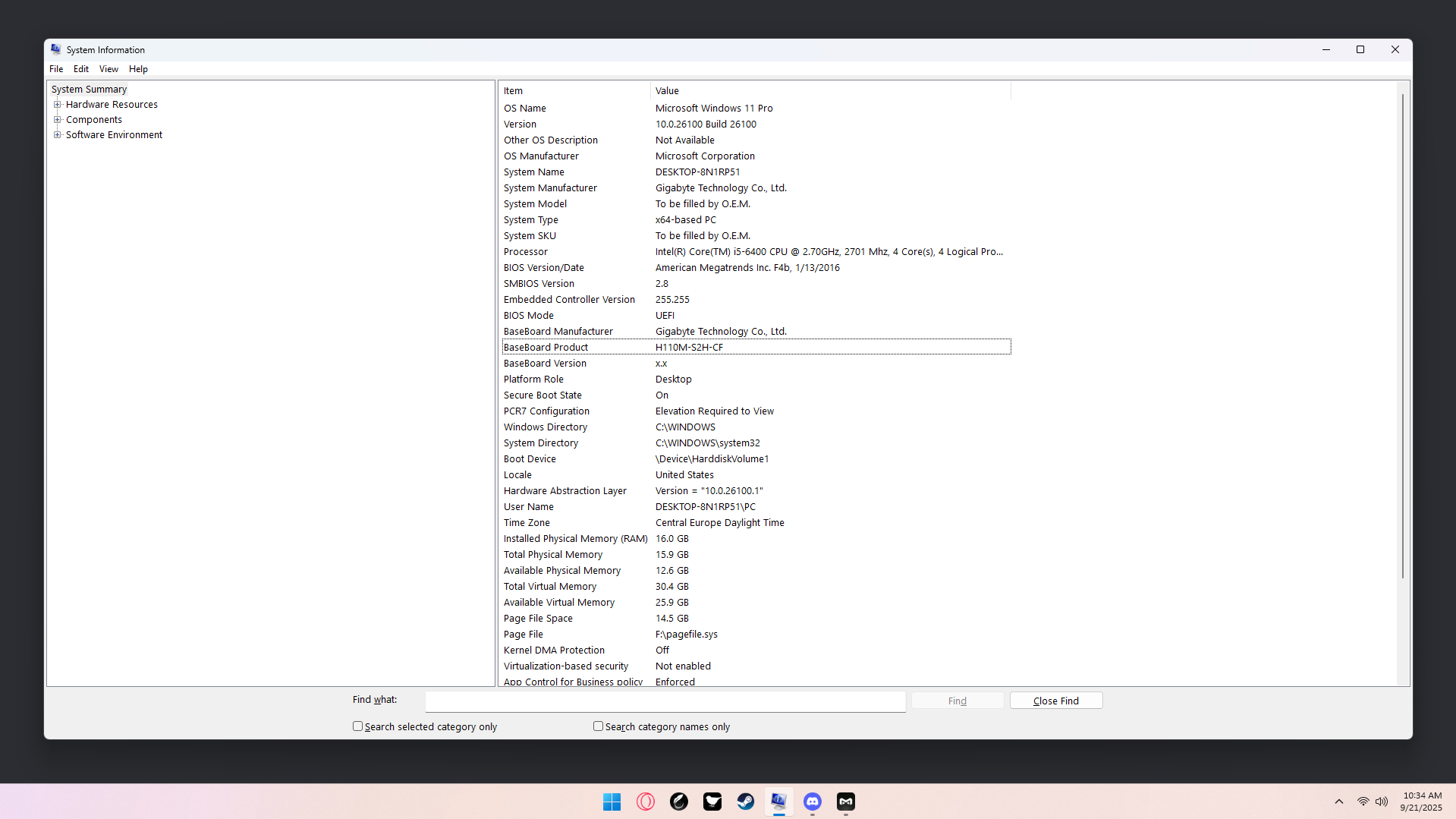Expand the Hardware Resources tree node
The height and width of the screenshot is (819, 1456).
57,105
